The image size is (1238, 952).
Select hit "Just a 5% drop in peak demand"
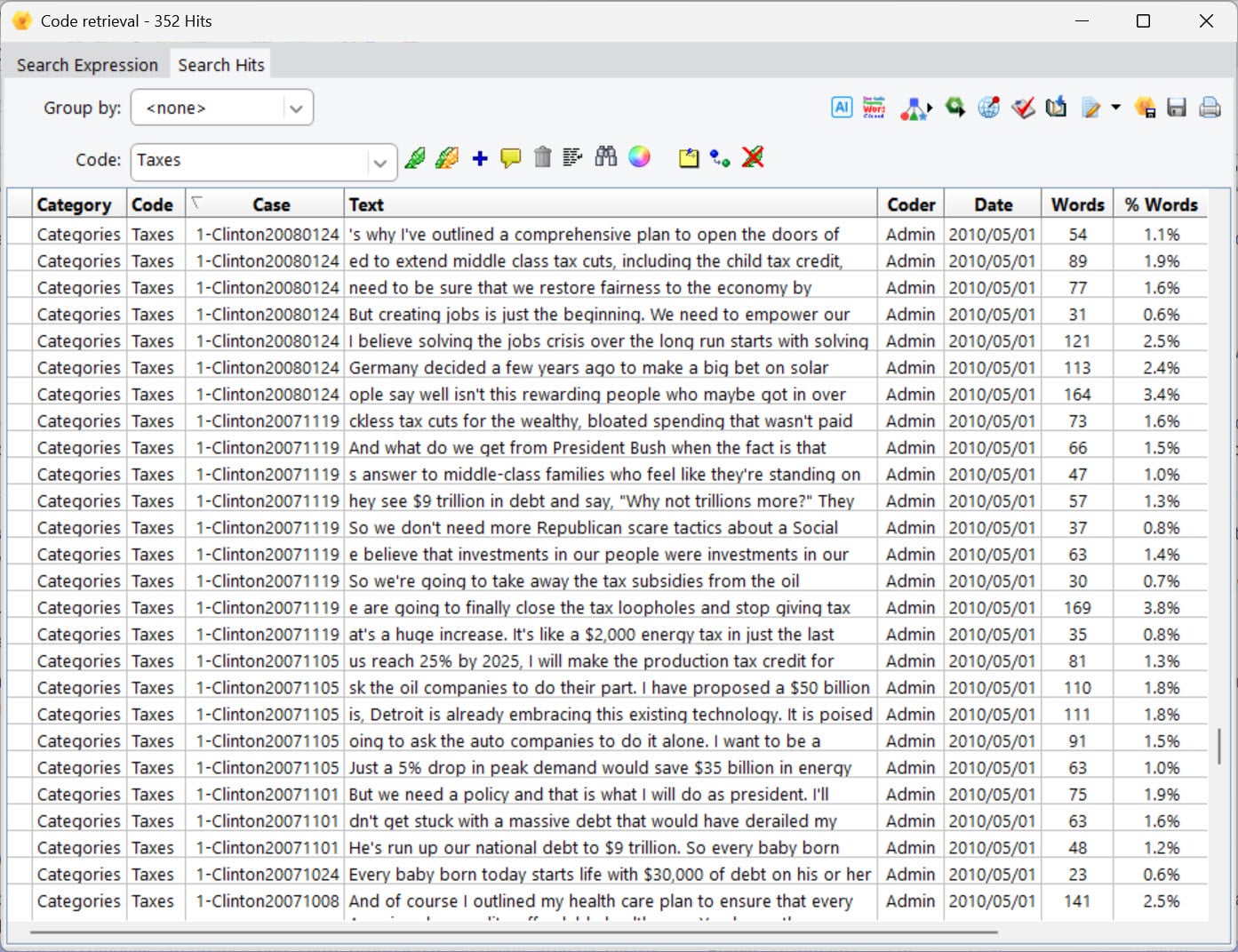coord(610,767)
